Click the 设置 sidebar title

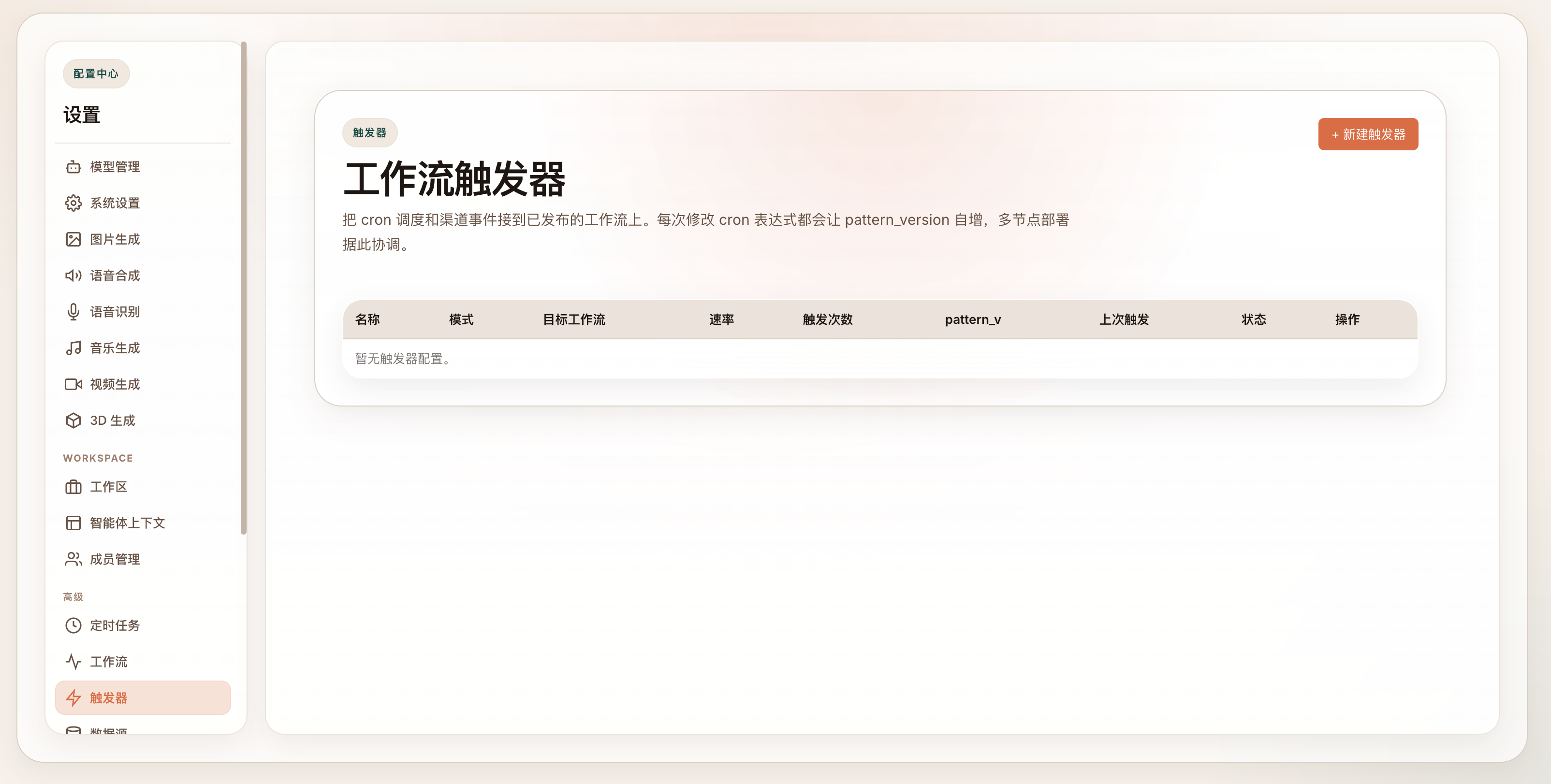click(x=82, y=115)
